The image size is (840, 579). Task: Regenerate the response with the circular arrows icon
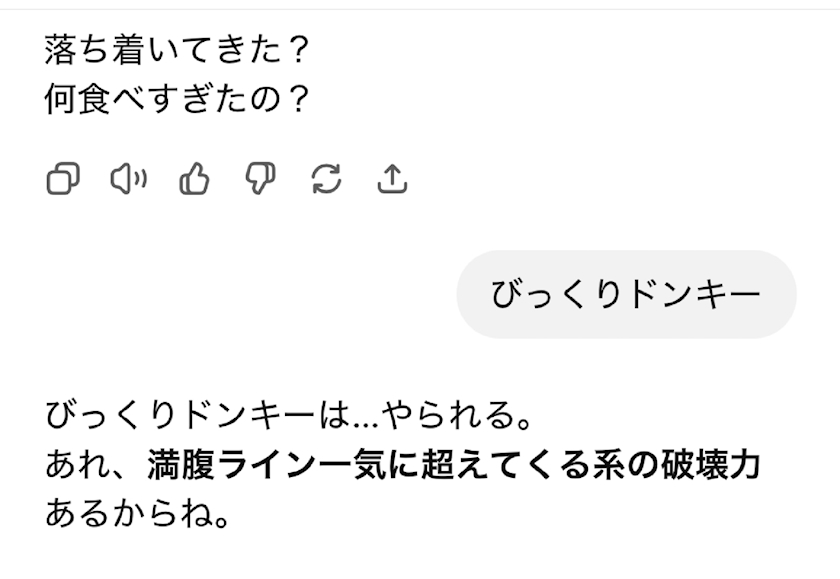point(326,180)
